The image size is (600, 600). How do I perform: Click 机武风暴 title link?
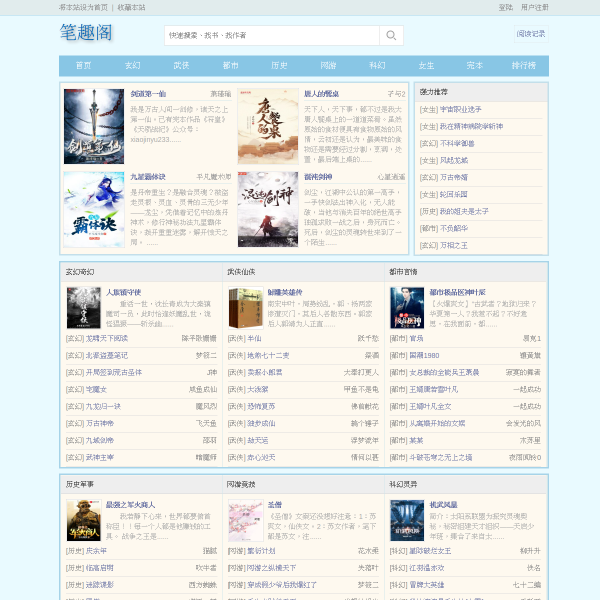[x=443, y=505]
